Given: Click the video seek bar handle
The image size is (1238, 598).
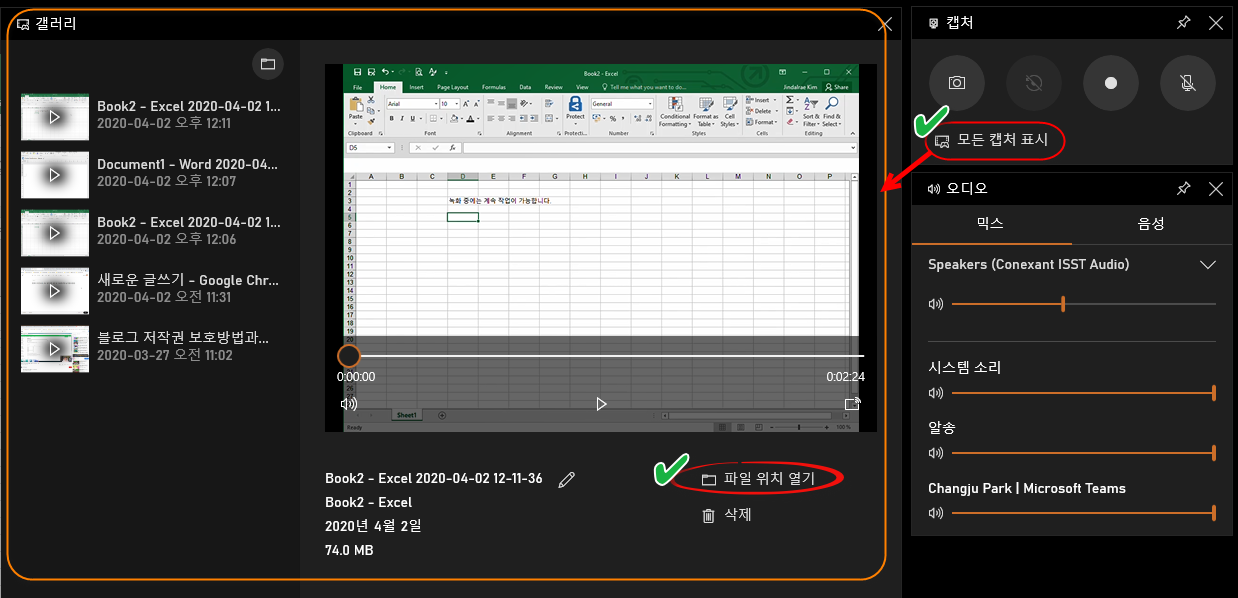Looking at the screenshot, I should [348, 356].
